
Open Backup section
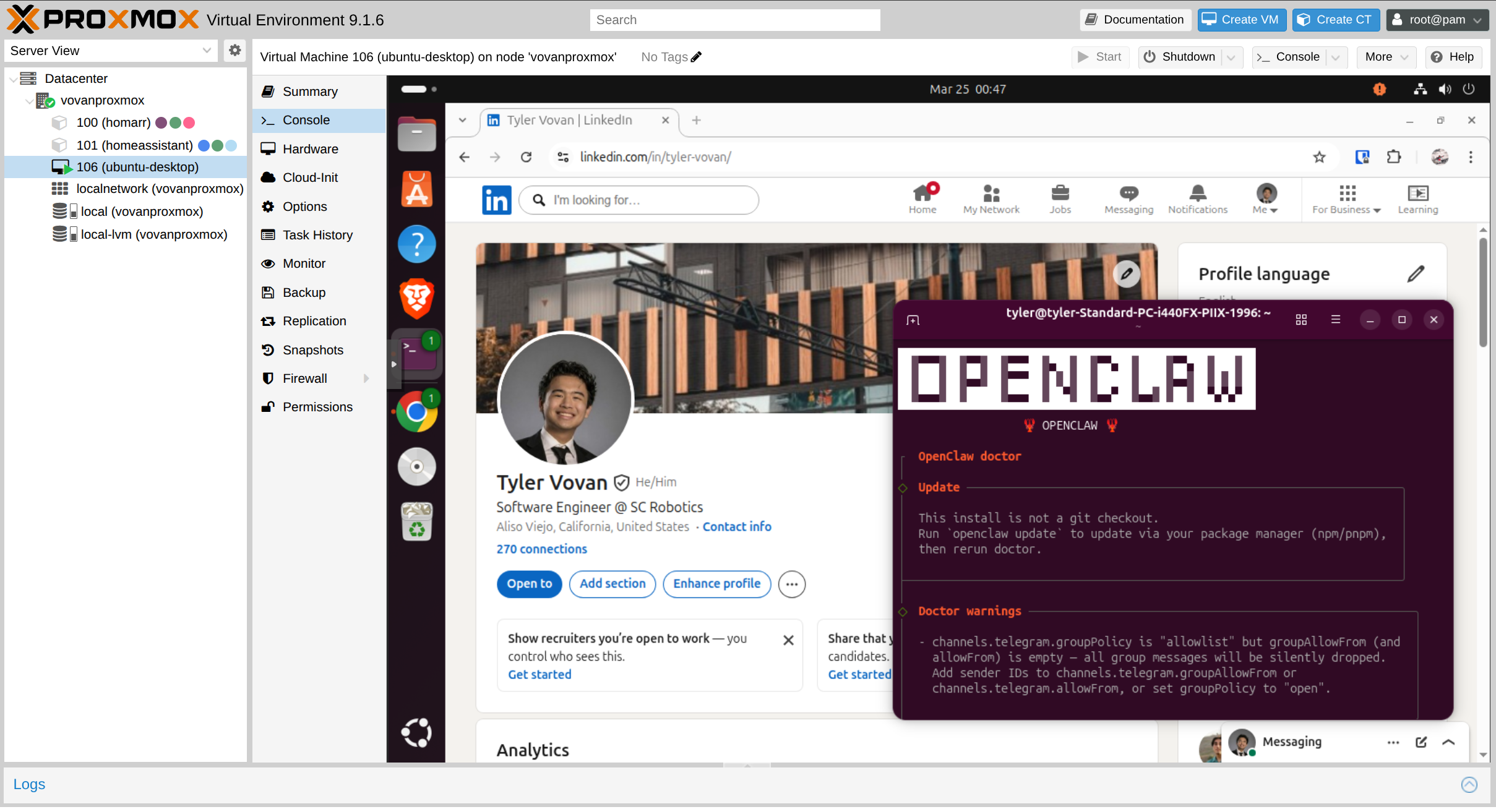tap(319, 293)
